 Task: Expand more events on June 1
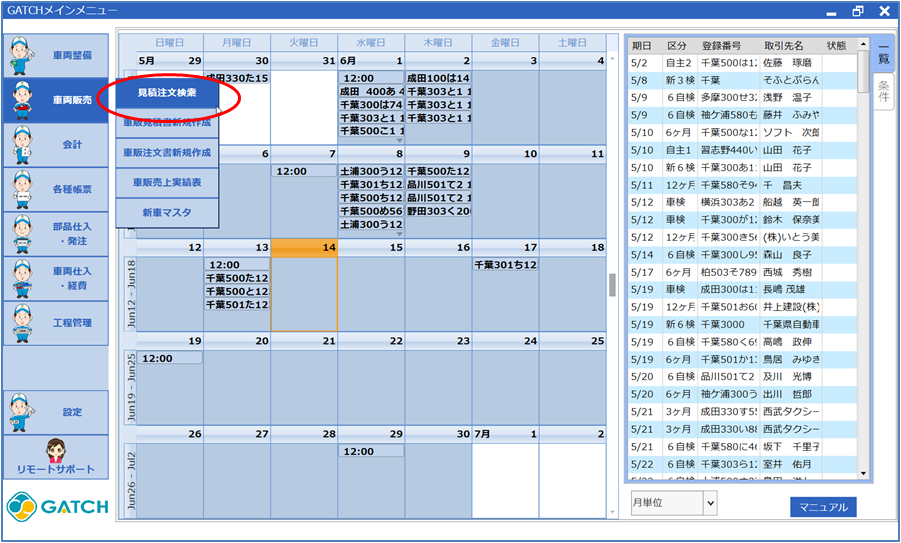[x=399, y=139]
